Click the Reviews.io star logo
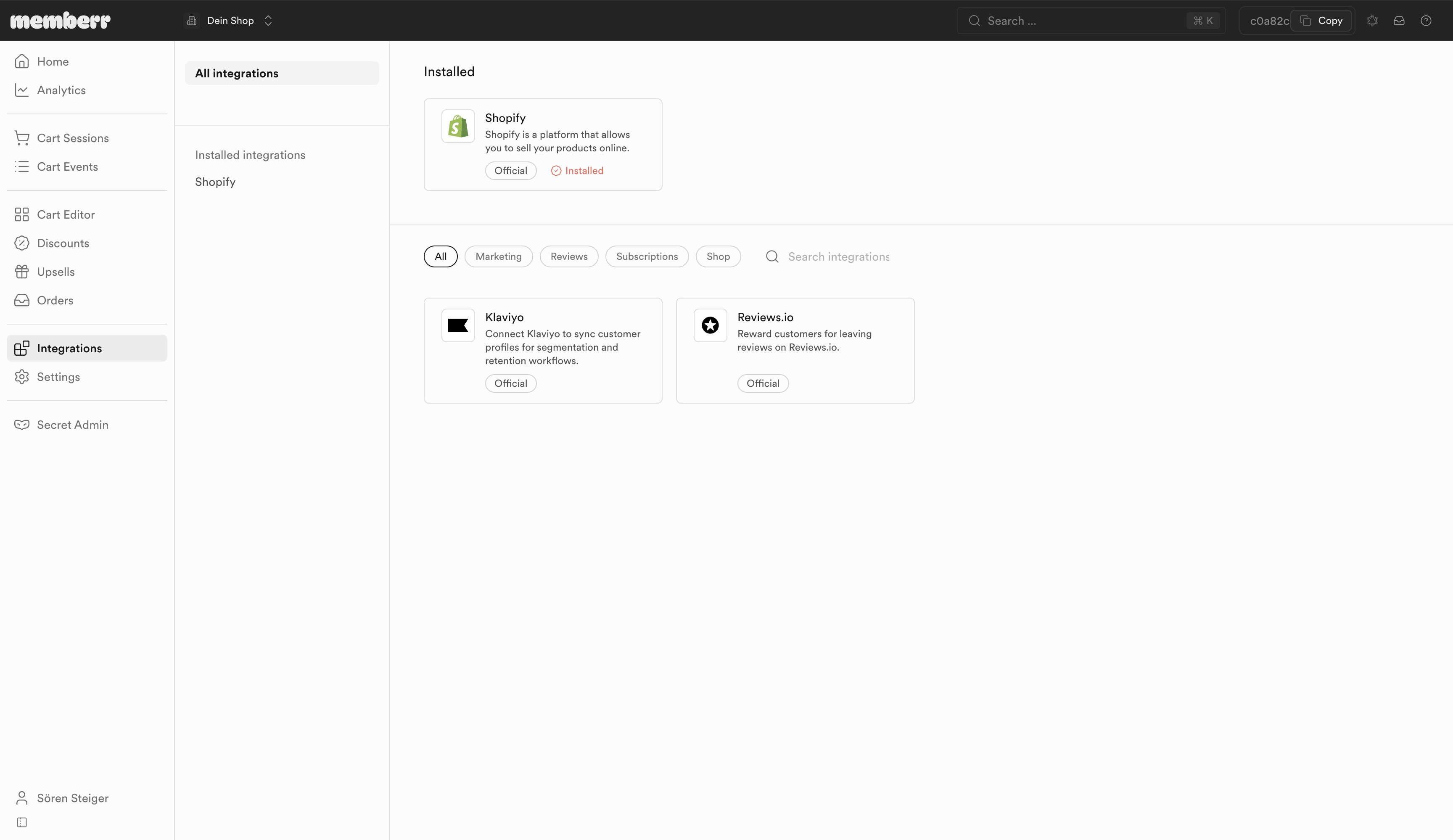Image resolution: width=1453 pixels, height=840 pixels. coord(711,326)
